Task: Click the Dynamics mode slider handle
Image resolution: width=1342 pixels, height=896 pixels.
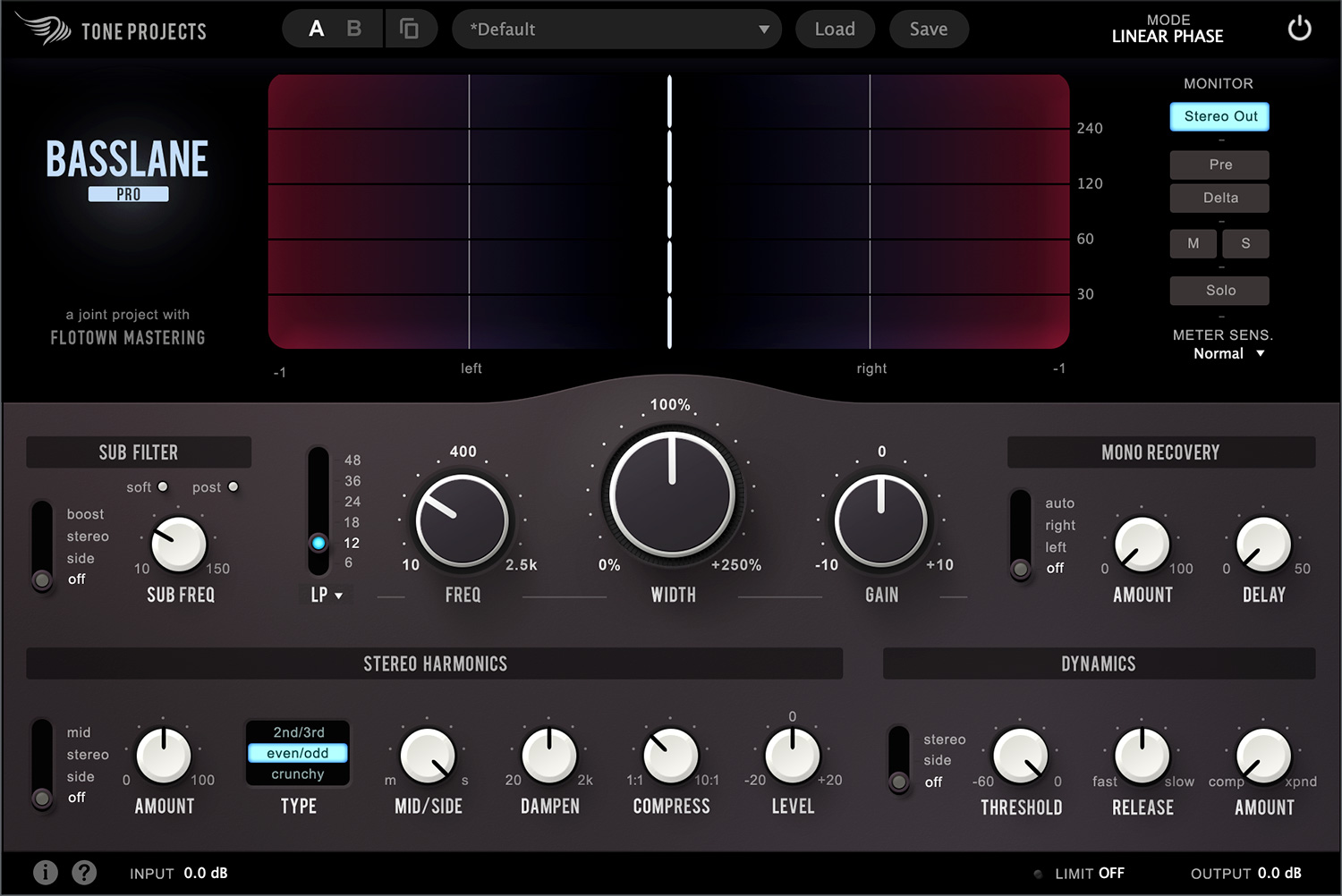Action: click(x=899, y=782)
